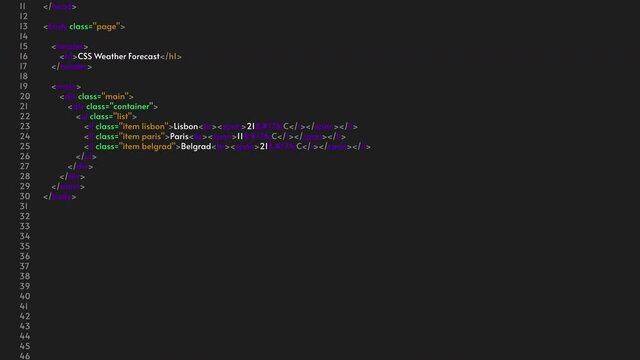Click the "CSS Weather Forecast" heading text
This screenshot has width=640, height=360.
[118, 56]
